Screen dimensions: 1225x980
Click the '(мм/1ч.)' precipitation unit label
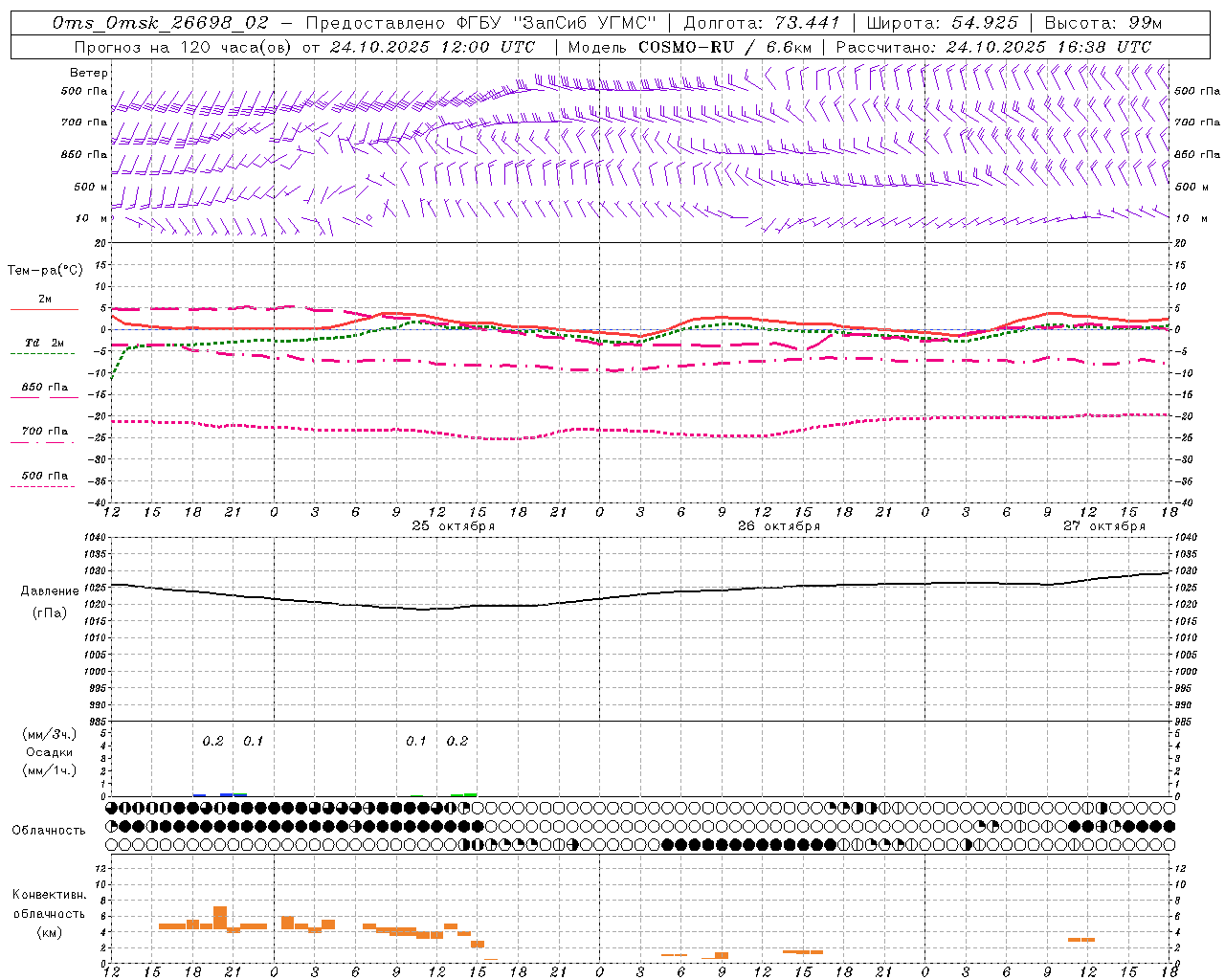(48, 770)
